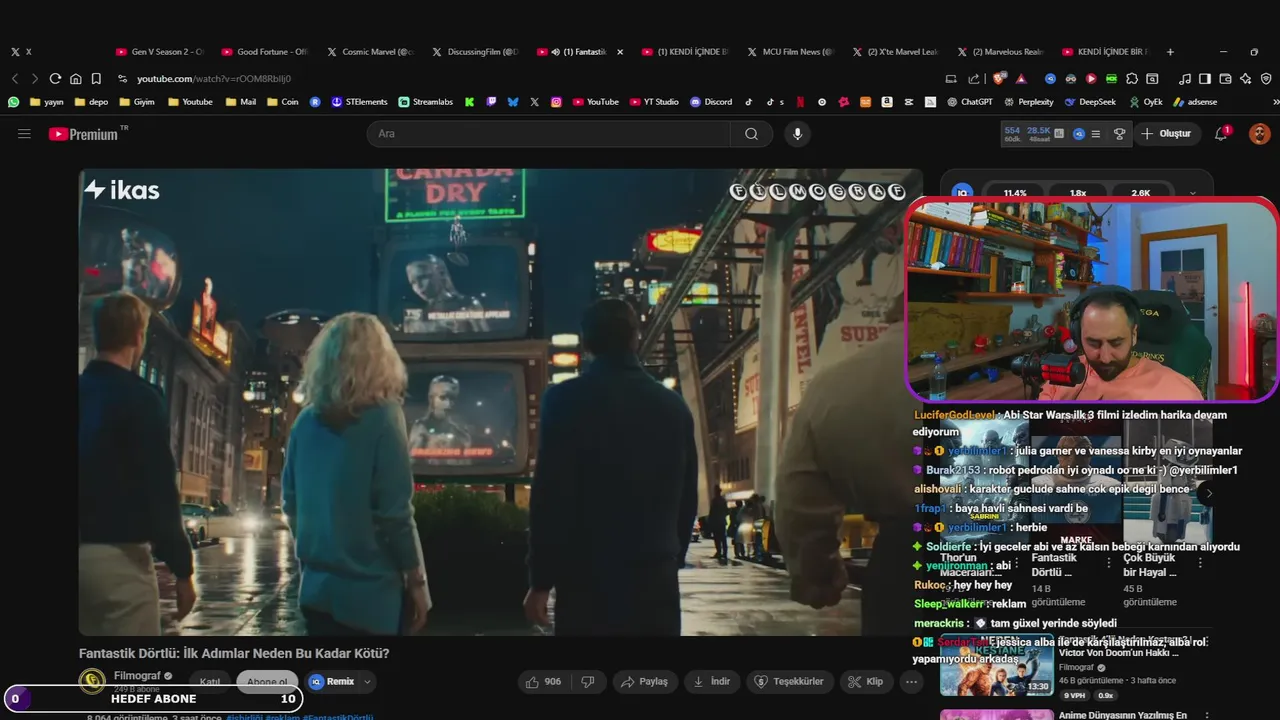
Task: Open the Kick bookmark icon
Action: (469, 101)
